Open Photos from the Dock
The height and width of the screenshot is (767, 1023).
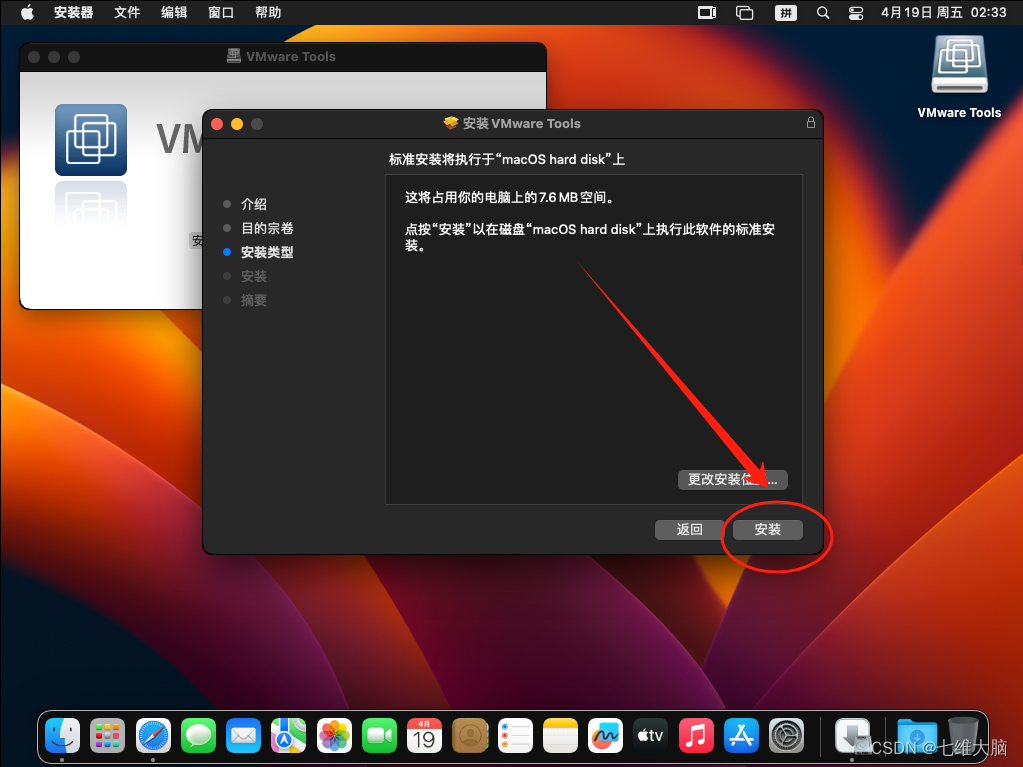pos(334,736)
